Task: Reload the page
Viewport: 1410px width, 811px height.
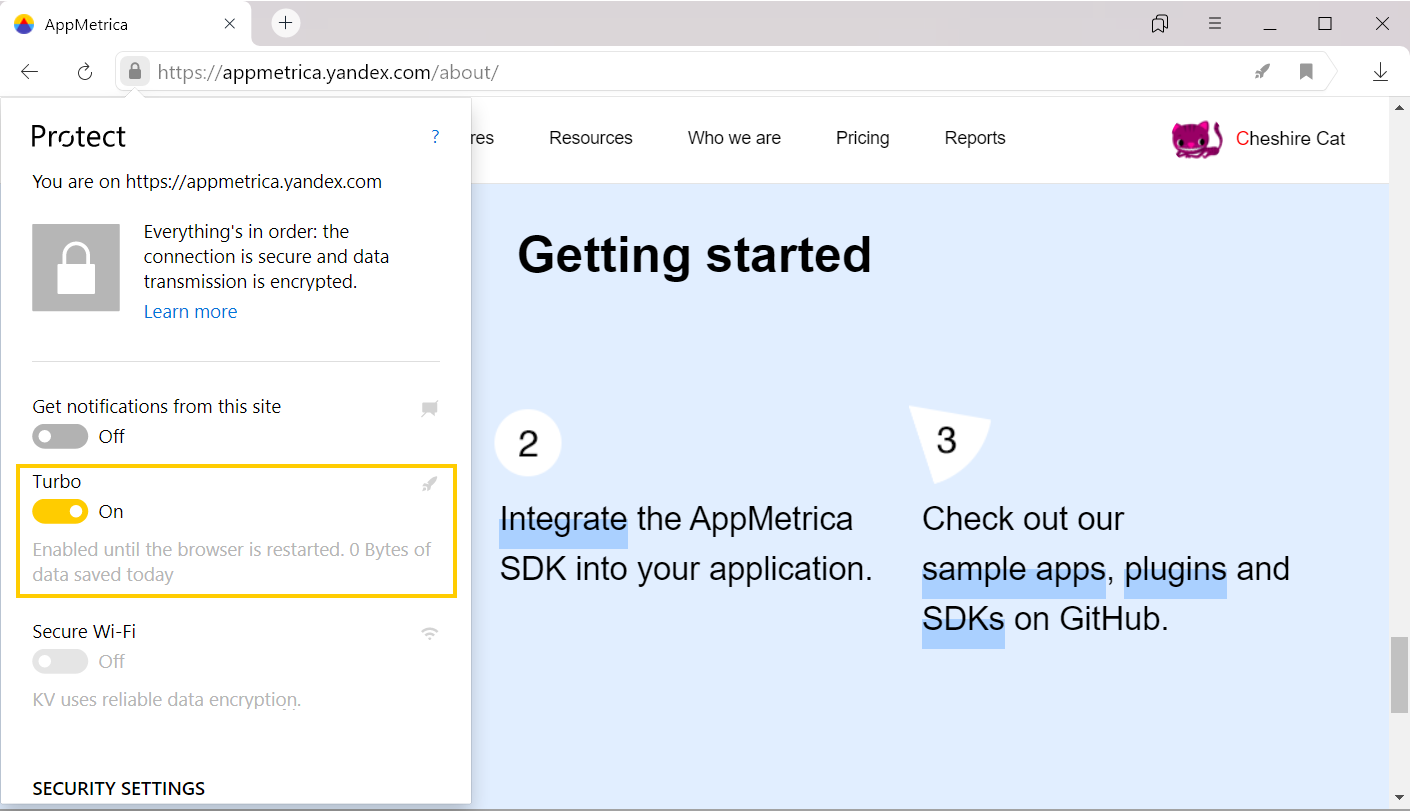Action: (x=85, y=71)
